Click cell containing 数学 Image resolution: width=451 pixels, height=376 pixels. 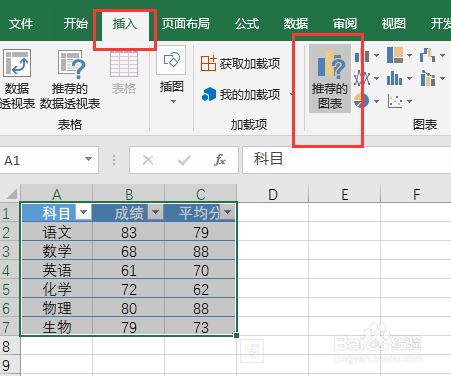pyautogui.click(x=57, y=251)
